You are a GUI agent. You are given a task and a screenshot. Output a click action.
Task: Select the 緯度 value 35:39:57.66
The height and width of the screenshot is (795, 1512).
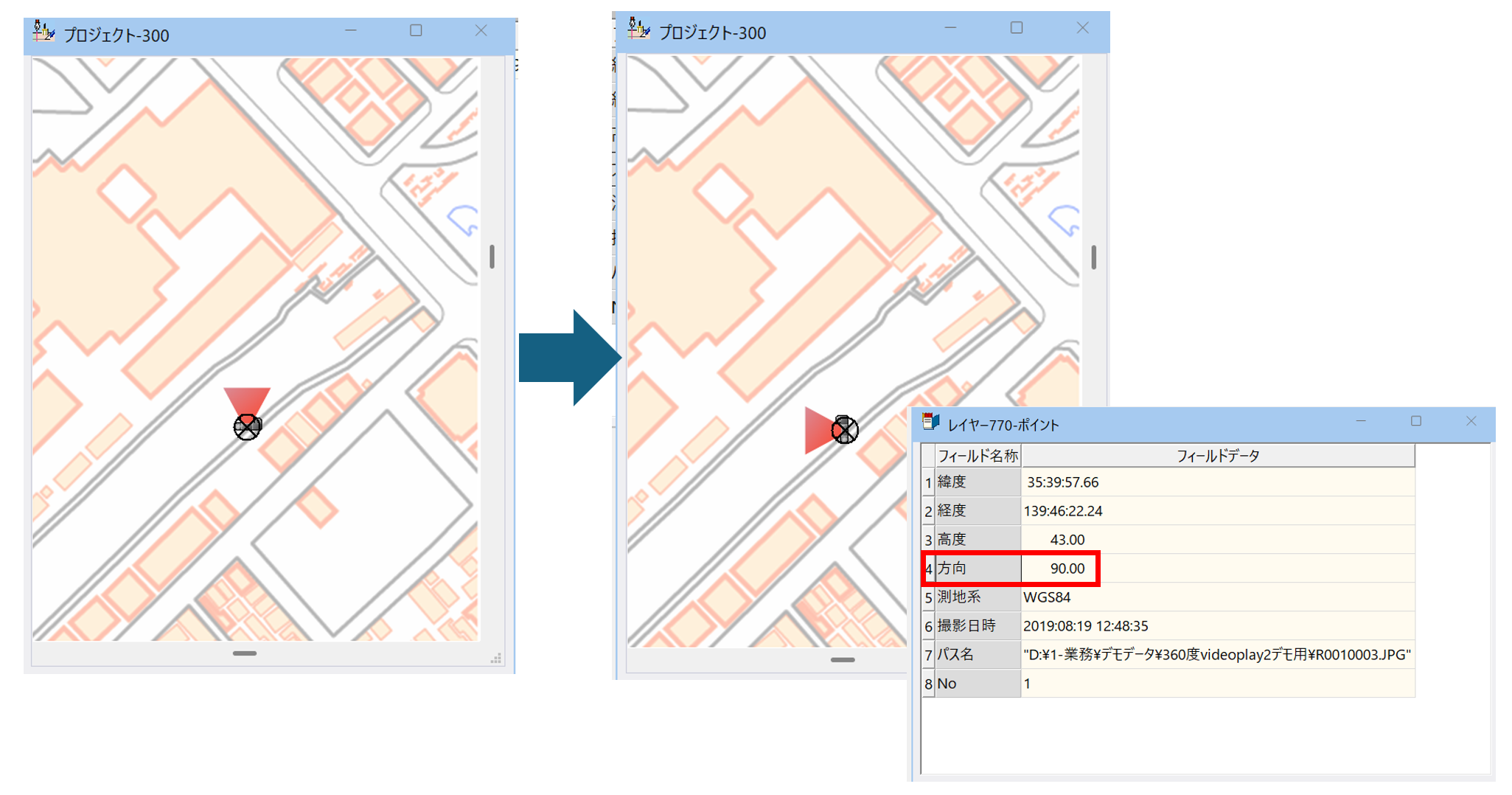click(x=1062, y=482)
